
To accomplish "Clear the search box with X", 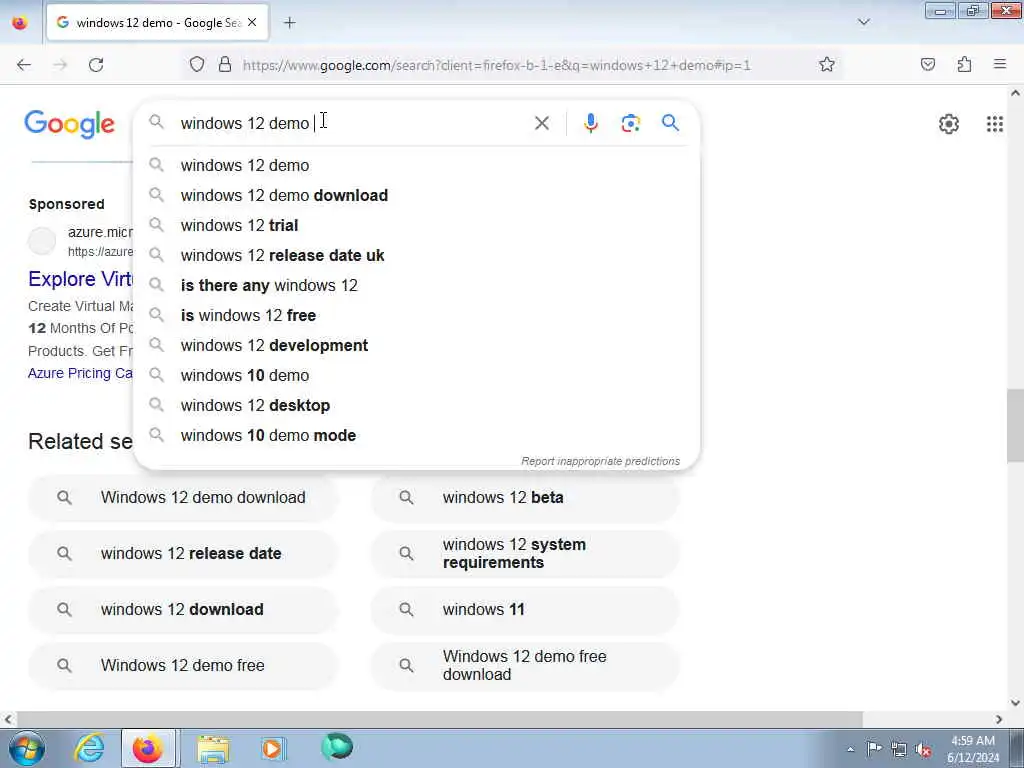I will (x=541, y=123).
